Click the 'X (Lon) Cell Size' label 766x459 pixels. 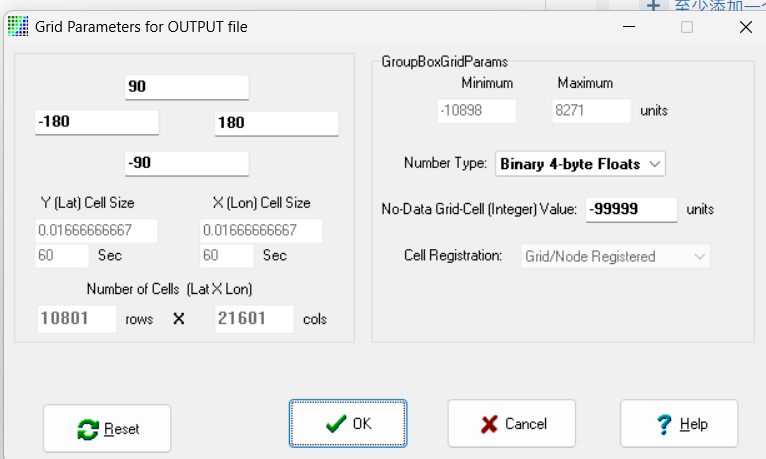(x=262, y=203)
